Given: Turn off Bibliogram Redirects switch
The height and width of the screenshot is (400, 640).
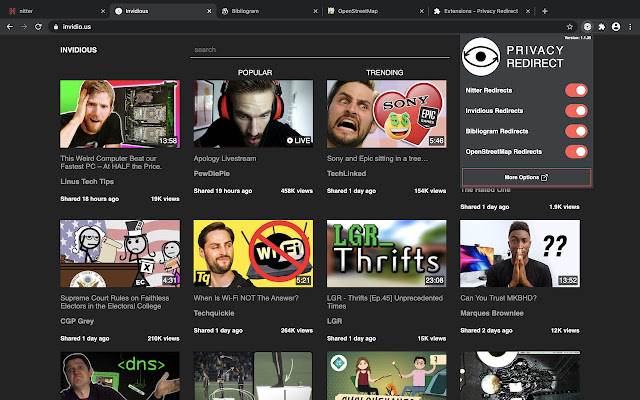Looking at the screenshot, I should click(x=576, y=131).
